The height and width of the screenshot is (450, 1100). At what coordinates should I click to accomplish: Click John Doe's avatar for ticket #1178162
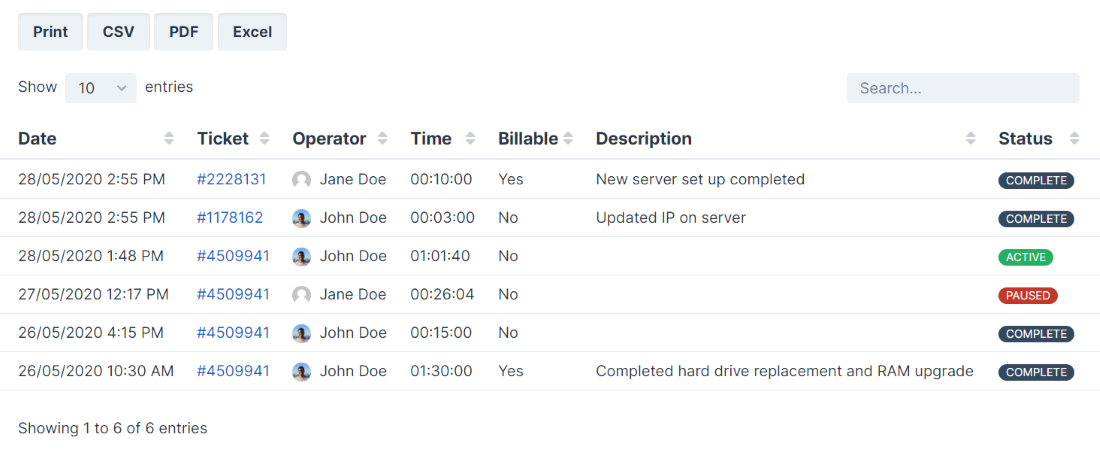pyautogui.click(x=301, y=218)
